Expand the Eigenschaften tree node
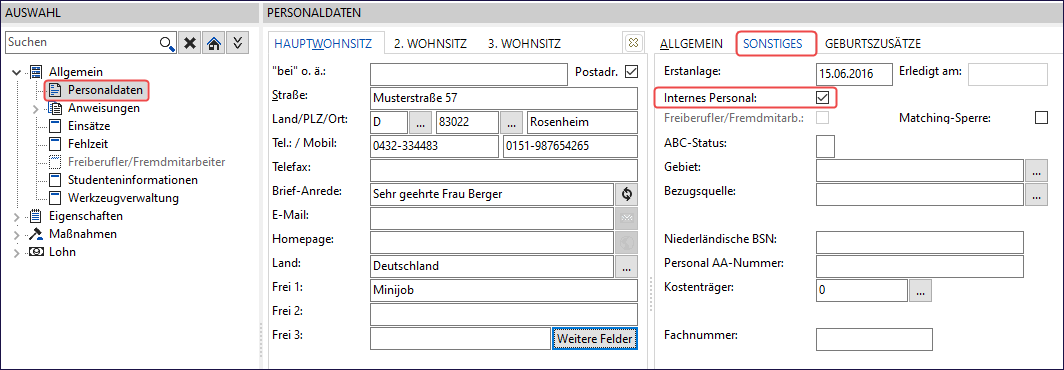Viewport: 1064px width, 370px height. pyautogui.click(x=17, y=217)
